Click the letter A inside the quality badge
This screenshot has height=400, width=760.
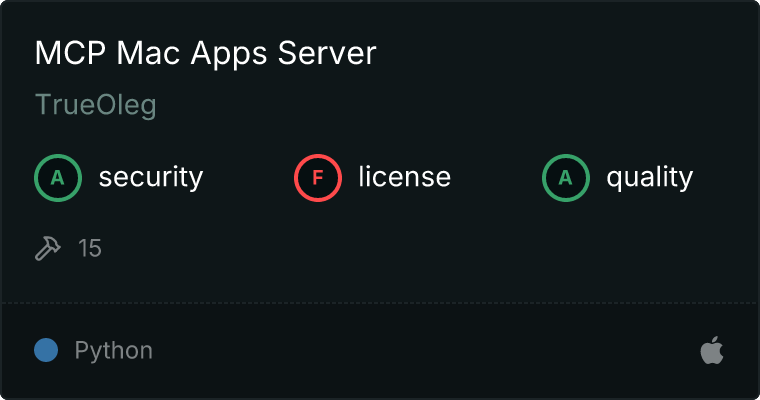click(x=566, y=178)
